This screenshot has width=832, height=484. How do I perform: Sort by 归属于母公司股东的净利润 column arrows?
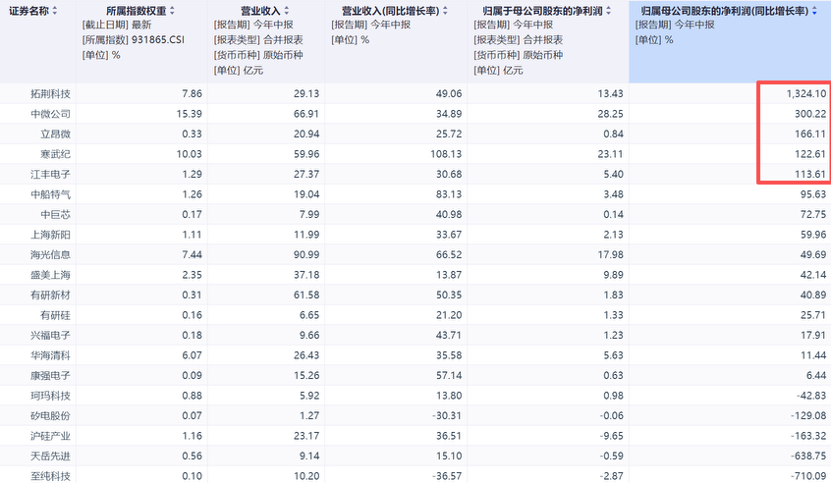point(609,11)
